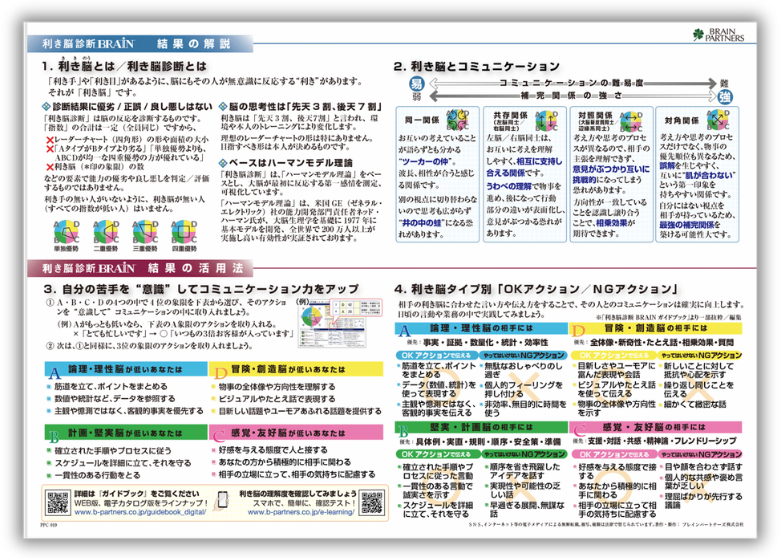The image size is (784, 558).
Task: Select the 結果の解説 section header tab
Action: click(x=140, y=44)
